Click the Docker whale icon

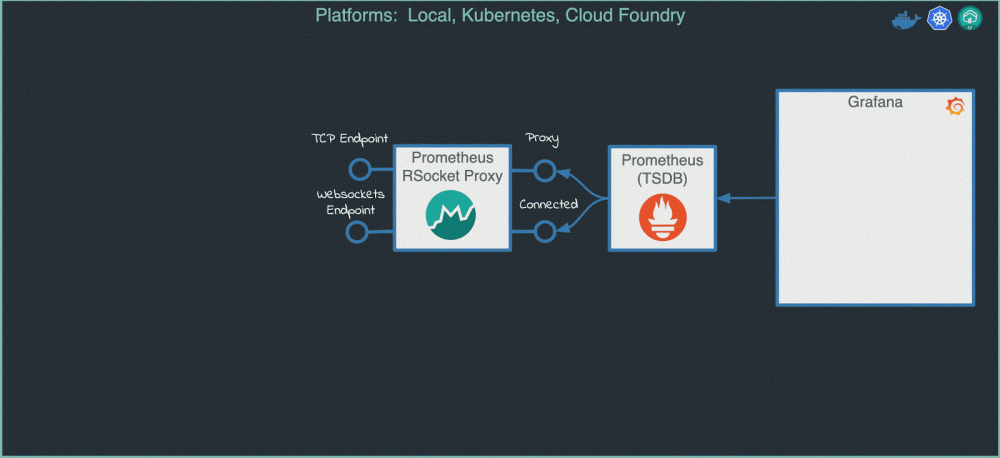(x=906, y=19)
